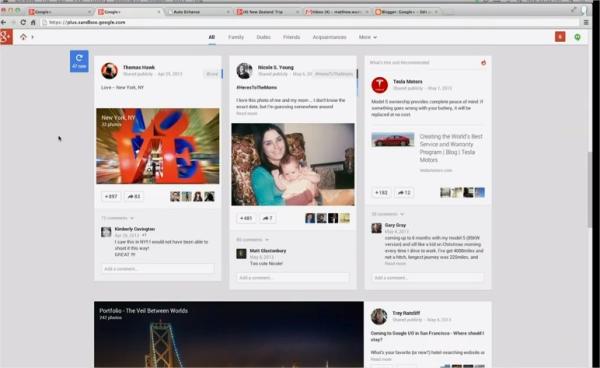The width and height of the screenshot is (600, 368).
Task: Click the hot flame icon in recommendations card
Action: point(483,62)
